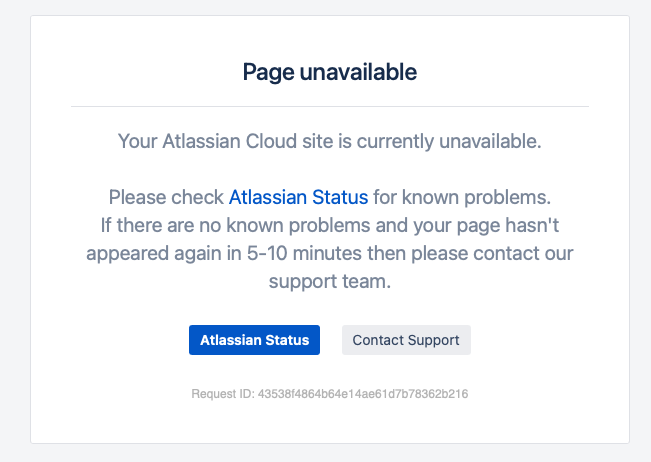Click the word "Page" in the heading
The width and height of the screenshot is (651, 462).
pyautogui.click(x=269, y=73)
